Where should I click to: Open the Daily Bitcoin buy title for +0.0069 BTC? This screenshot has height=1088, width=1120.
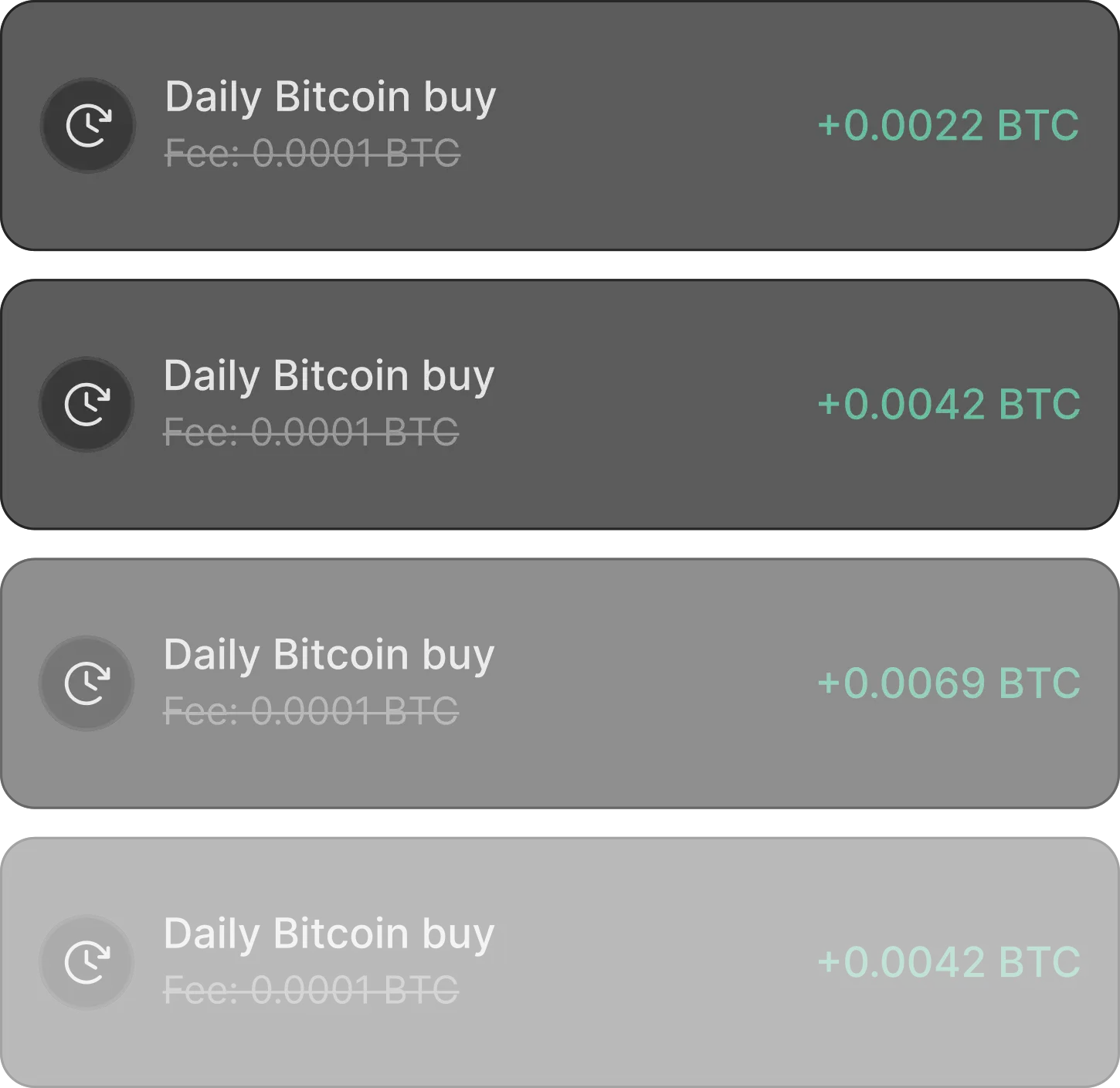pyautogui.click(x=328, y=655)
